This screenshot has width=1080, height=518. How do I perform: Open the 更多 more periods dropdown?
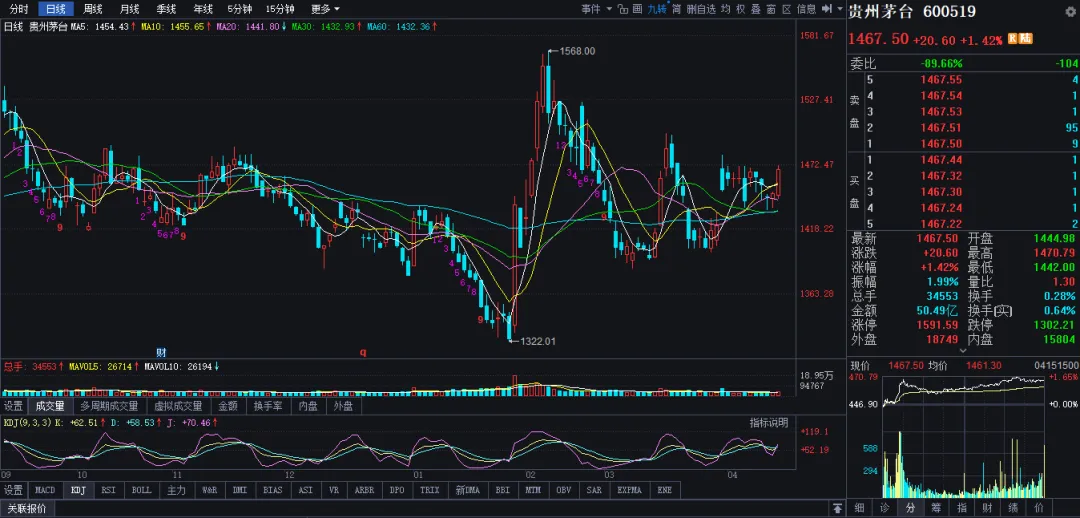[x=325, y=9]
